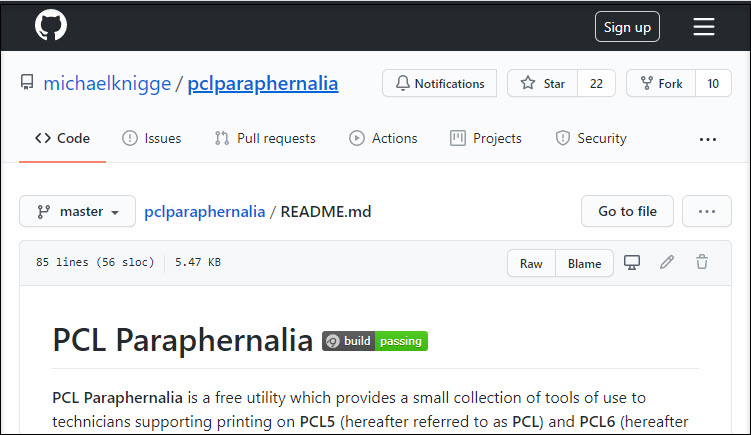The width and height of the screenshot is (751, 435).
Task: View the Raw file contents
Action: [x=531, y=263]
